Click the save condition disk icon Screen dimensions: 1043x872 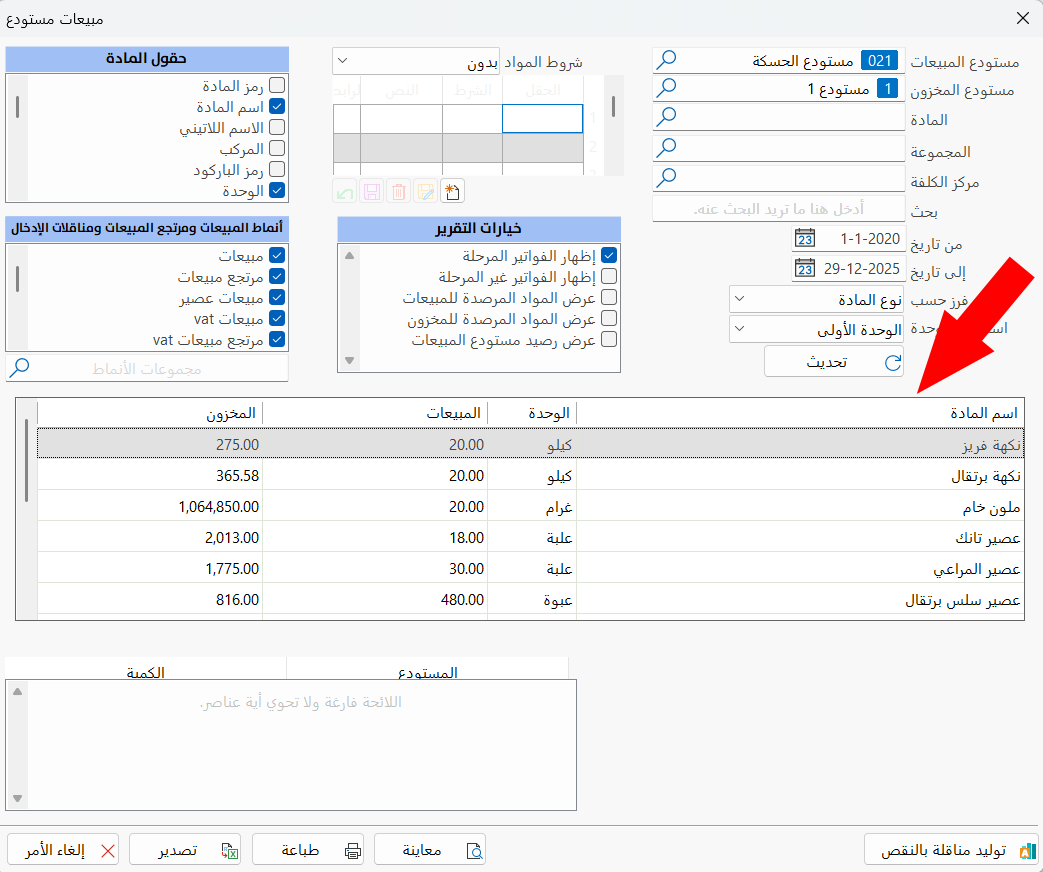tap(372, 192)
